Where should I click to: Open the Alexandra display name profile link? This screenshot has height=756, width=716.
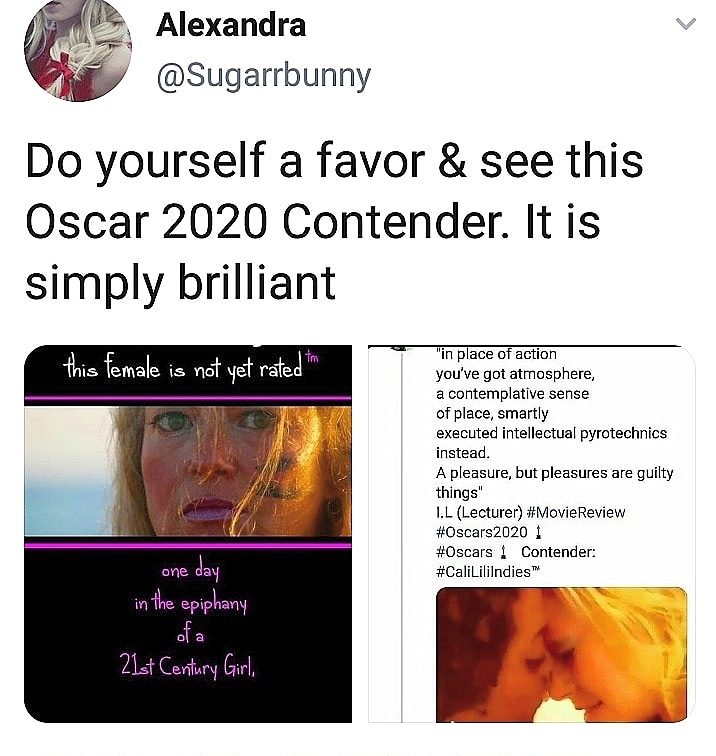tap(231, 25)
